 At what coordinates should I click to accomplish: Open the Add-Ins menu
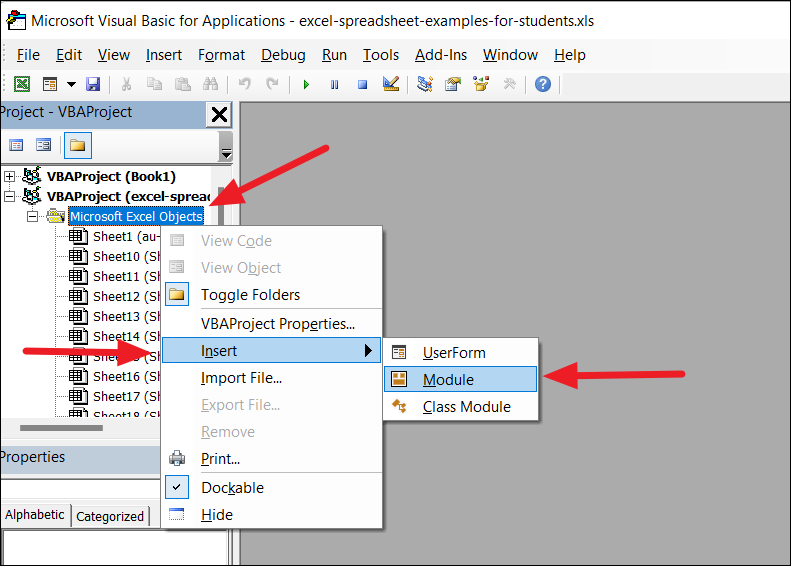click(x=441, y=54)
